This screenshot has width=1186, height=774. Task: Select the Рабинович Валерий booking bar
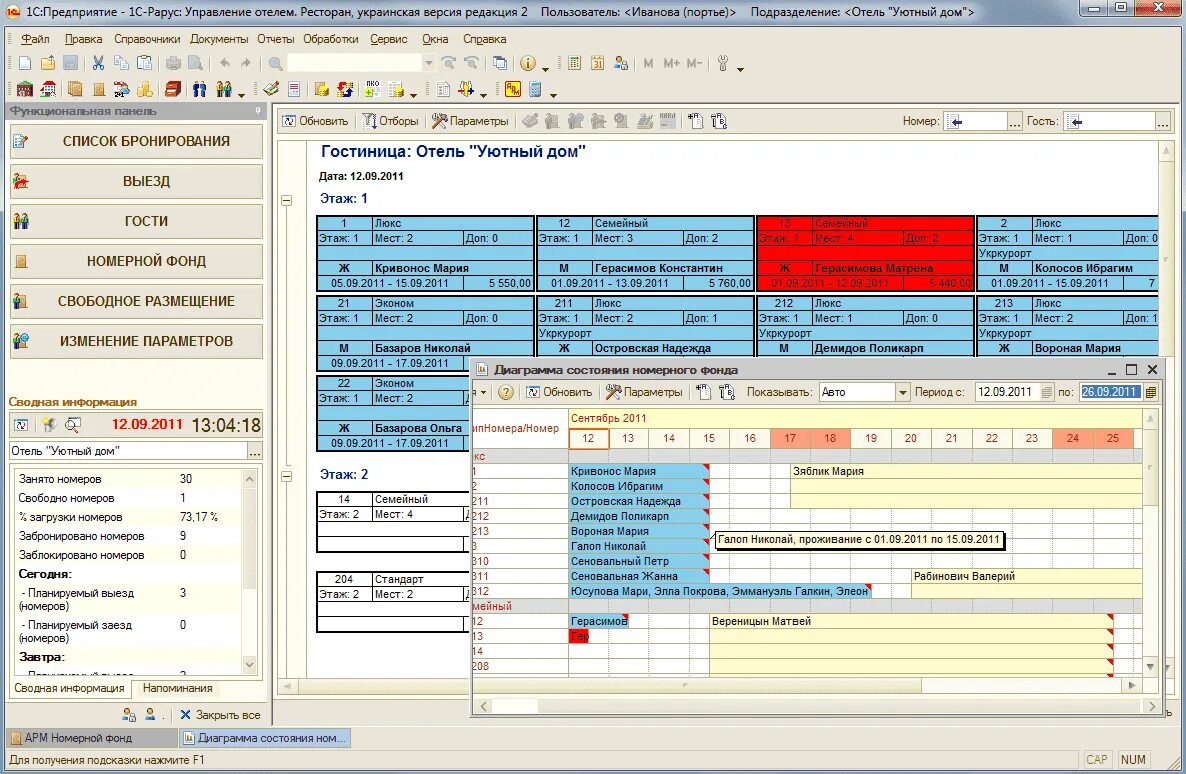click(1026, 577)
